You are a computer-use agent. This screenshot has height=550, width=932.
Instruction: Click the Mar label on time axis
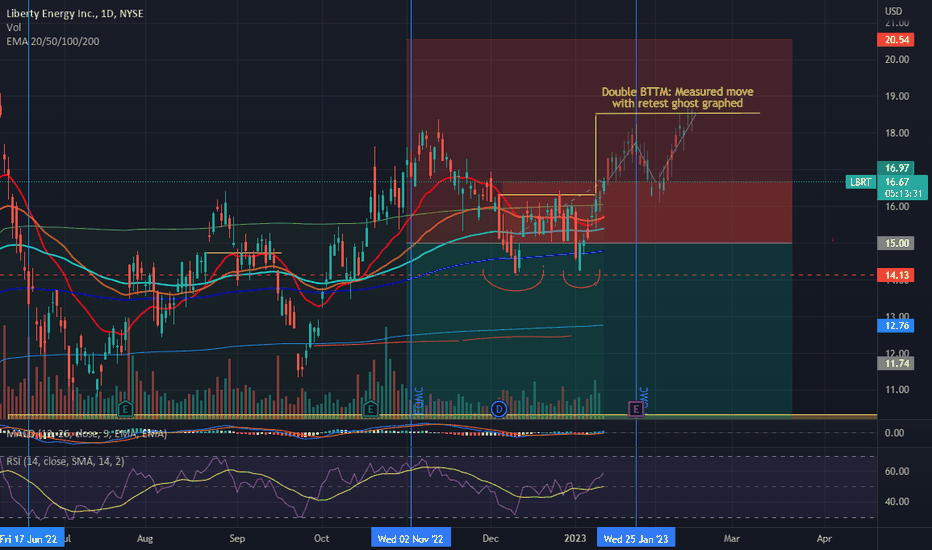[x=732, y=539]
